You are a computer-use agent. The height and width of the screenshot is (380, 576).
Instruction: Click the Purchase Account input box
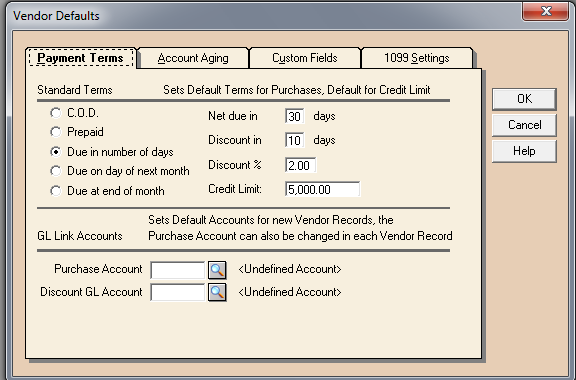[x=177, y=270]
